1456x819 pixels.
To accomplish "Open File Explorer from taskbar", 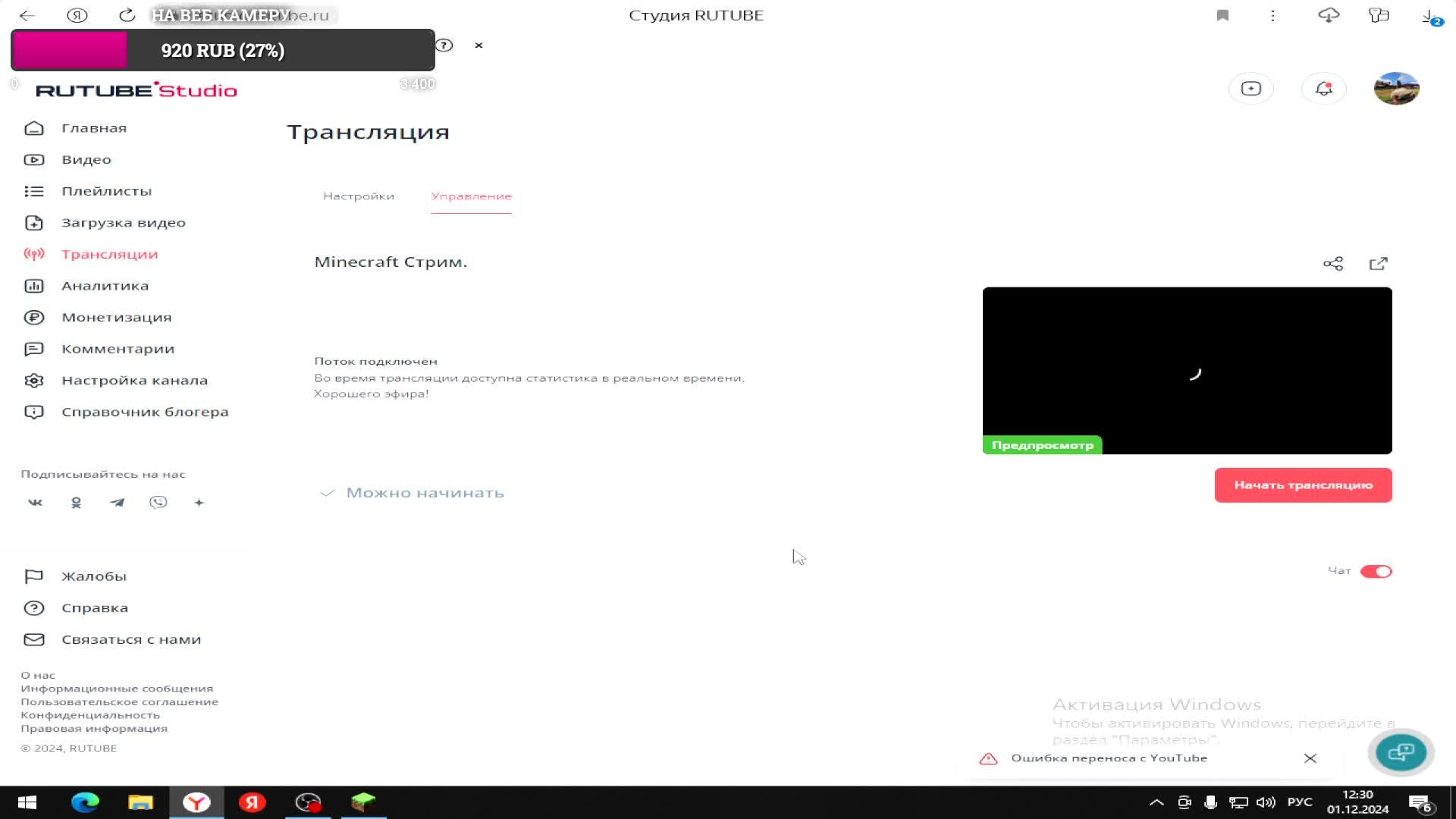I will click(x=140, y=802).
